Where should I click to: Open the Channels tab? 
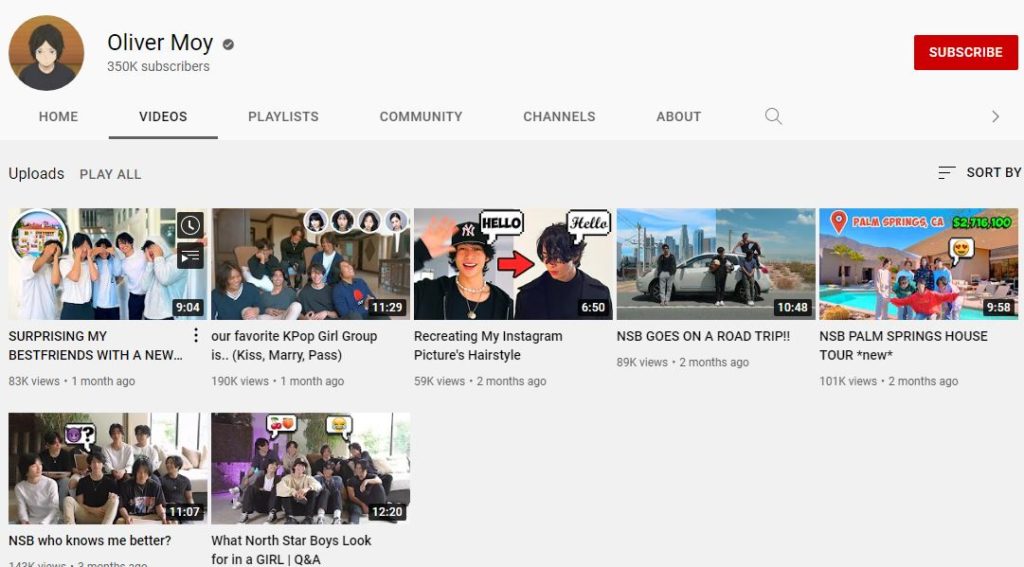[559, 116]
